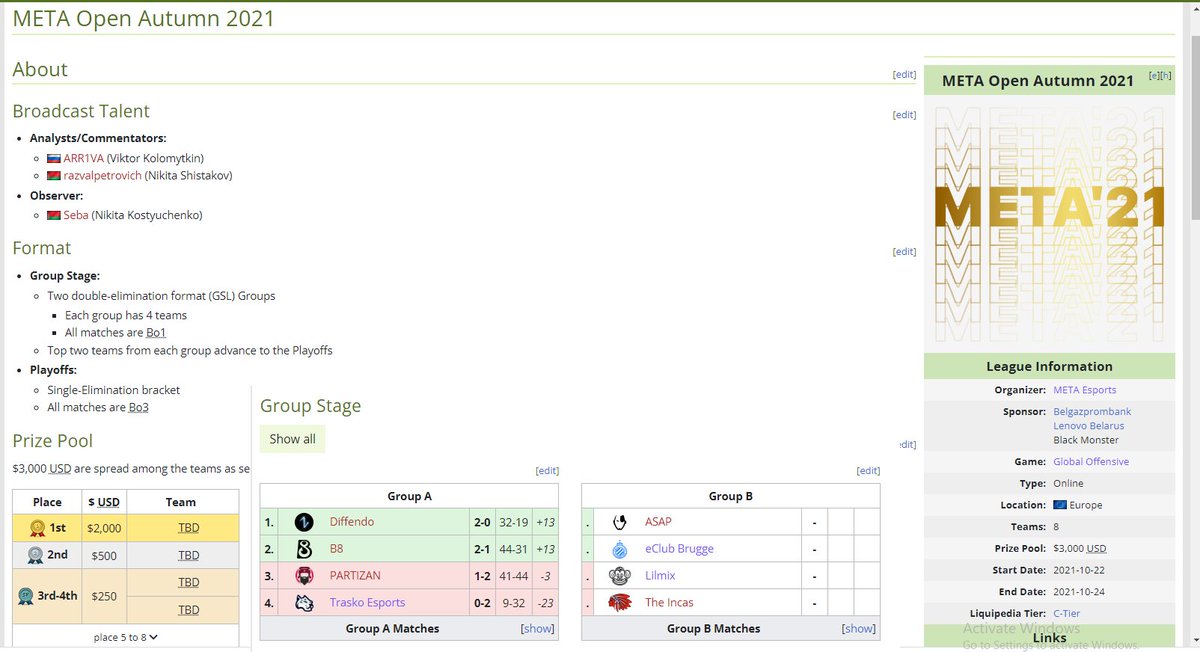
Task: Click the infobox [e] edit link
Action: point(1154,75)
